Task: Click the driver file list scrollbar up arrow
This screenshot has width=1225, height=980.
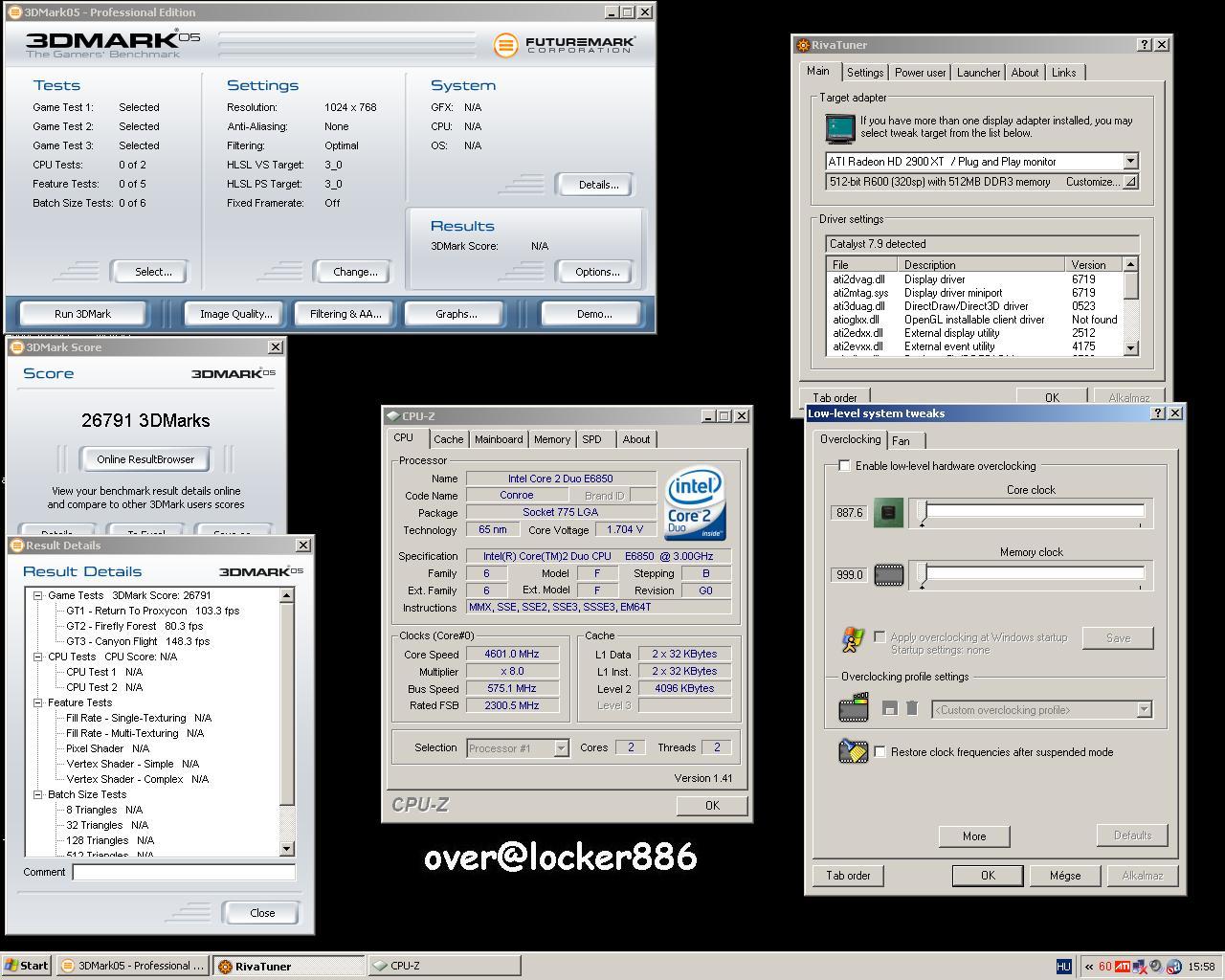Action: tap(1130, 264)
